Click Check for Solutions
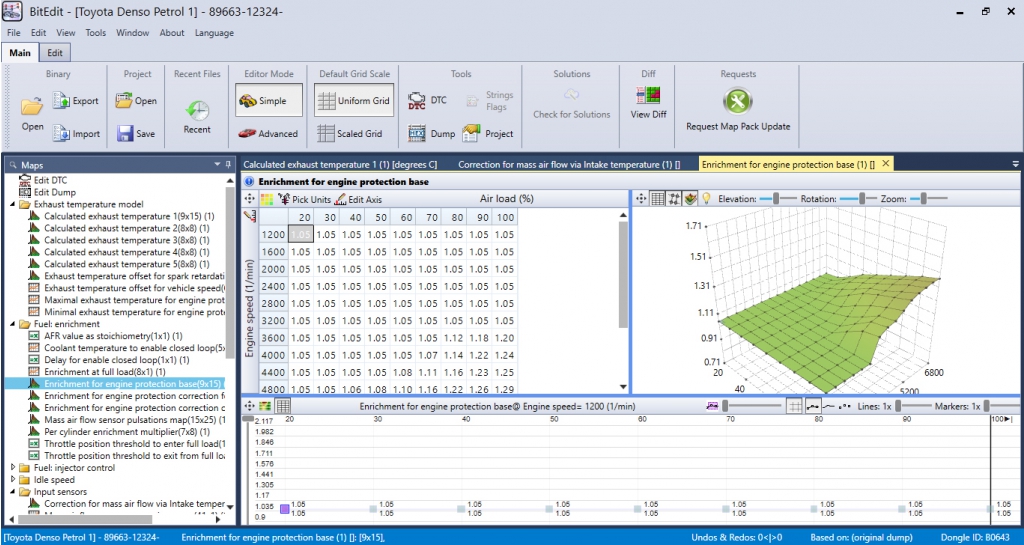The height and width of the screenshot is (545, 1024). click(571, 104)
